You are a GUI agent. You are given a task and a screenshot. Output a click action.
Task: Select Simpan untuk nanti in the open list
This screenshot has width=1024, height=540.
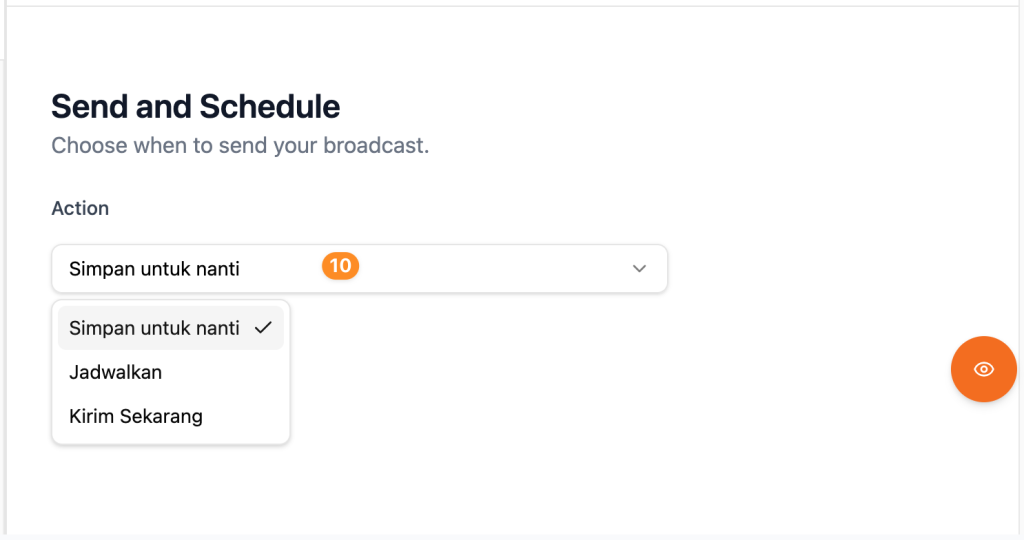(154, 328)
